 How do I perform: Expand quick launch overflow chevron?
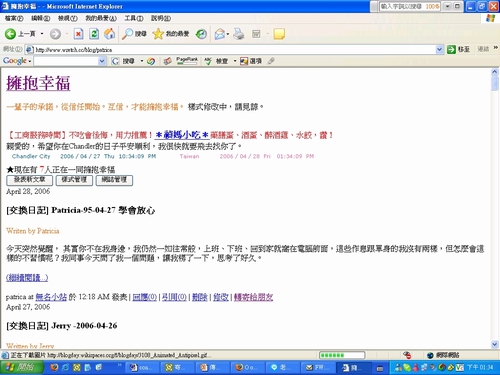(120, 366)
